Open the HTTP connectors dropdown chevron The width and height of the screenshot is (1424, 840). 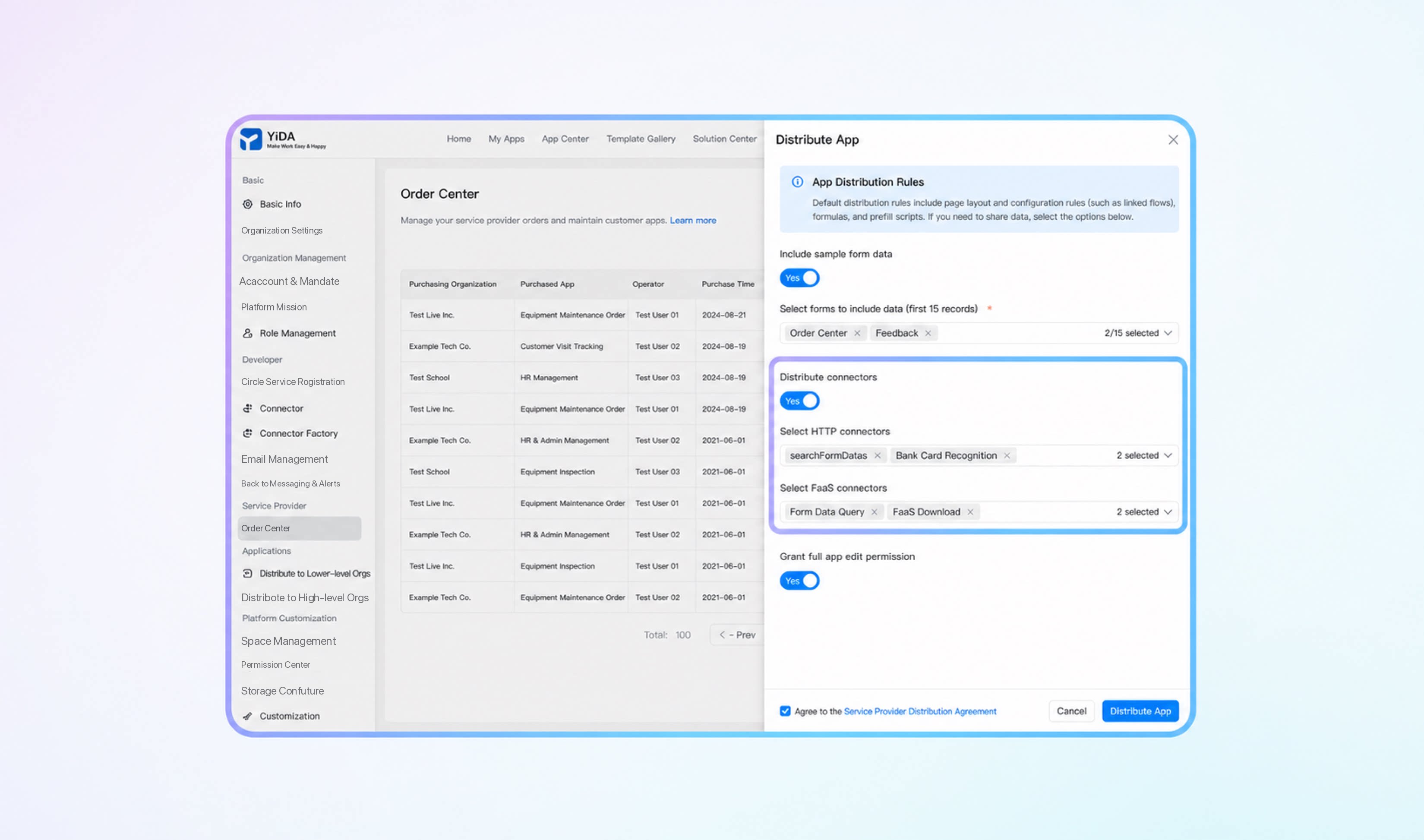1168,456
